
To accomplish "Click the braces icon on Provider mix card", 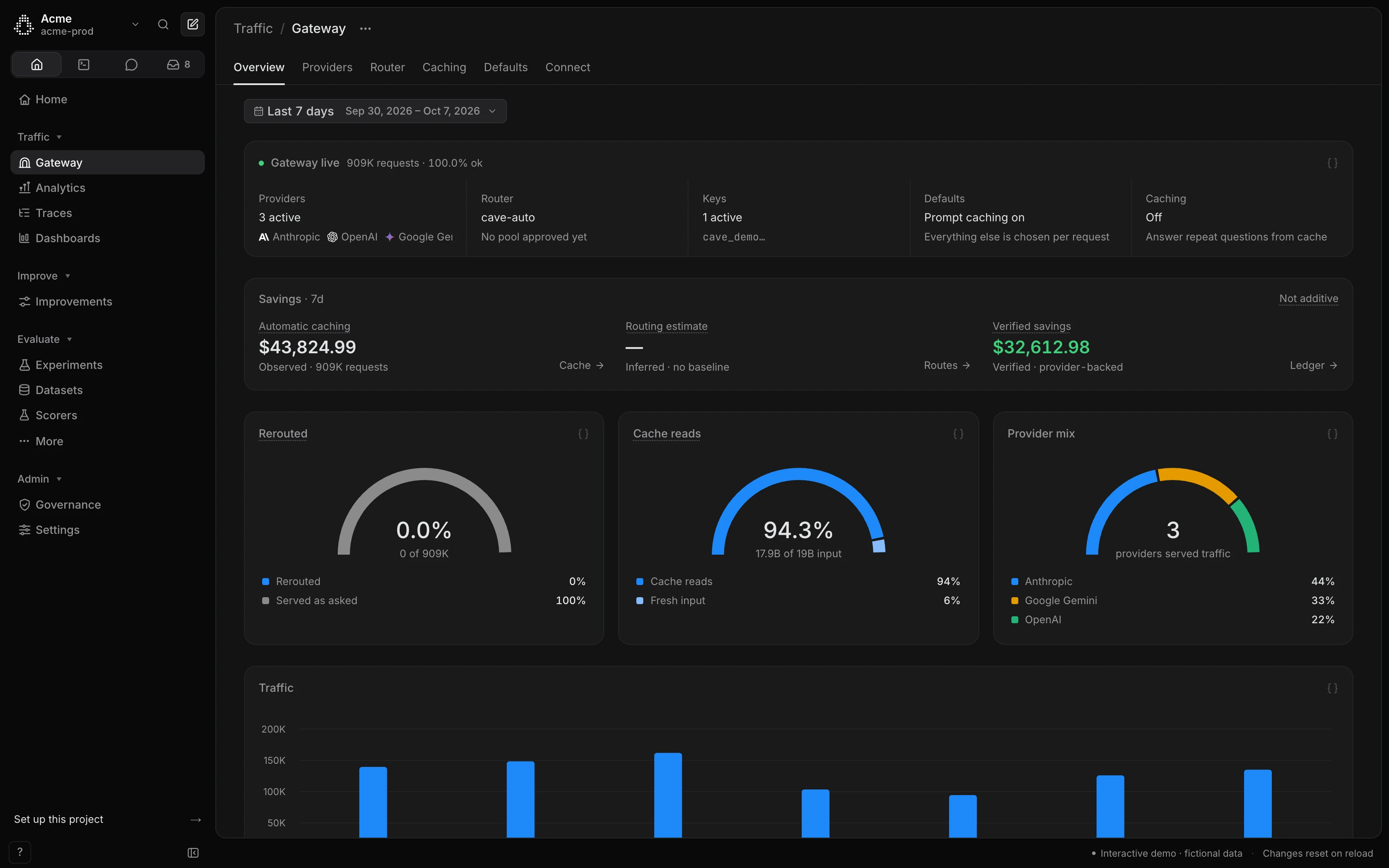I will (1332, 434).
